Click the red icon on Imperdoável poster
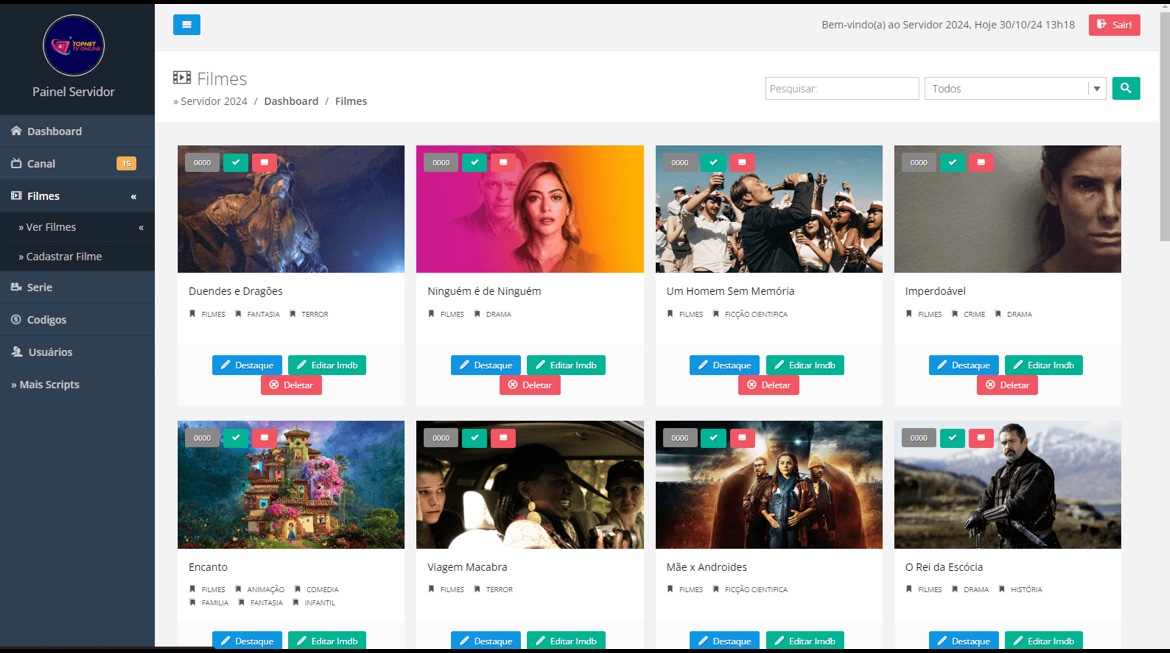Image resolution: width=1170 pixels, height=653 pixels. 980,162
